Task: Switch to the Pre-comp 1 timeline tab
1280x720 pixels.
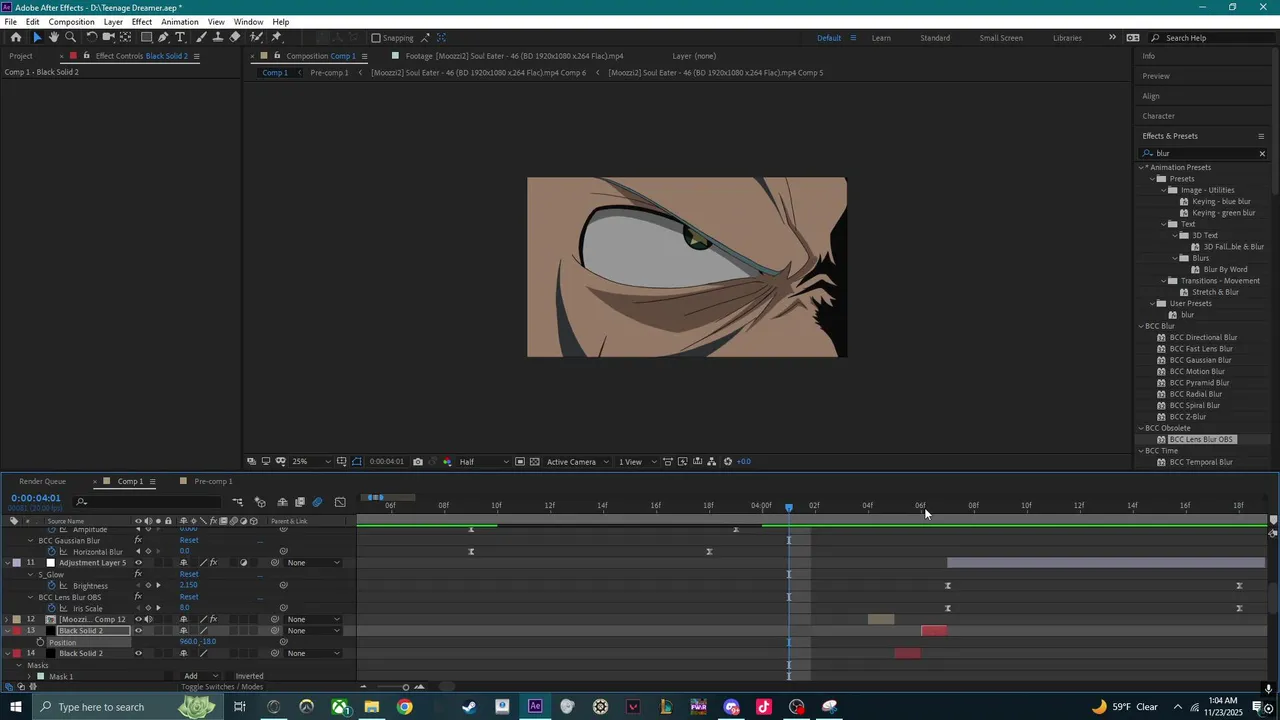Action: click(x=213, y=481)
